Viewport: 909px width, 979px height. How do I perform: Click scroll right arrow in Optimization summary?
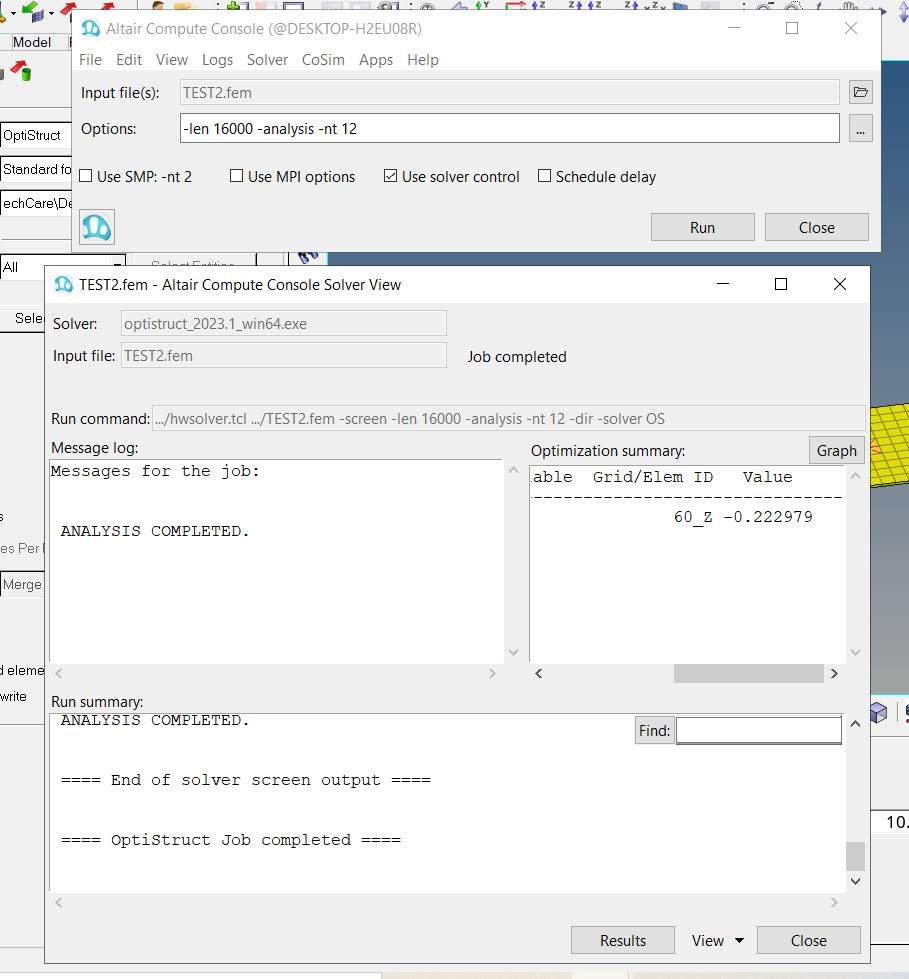click(x=834, y=673)
